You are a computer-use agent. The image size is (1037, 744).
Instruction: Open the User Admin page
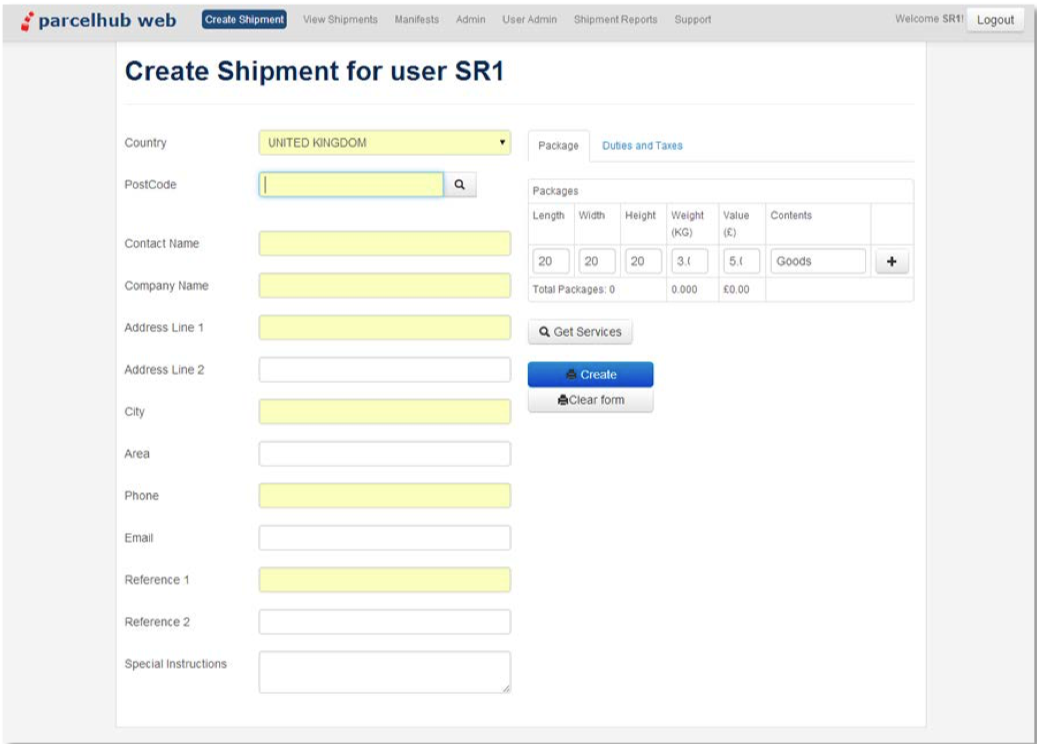coord(529,20)
